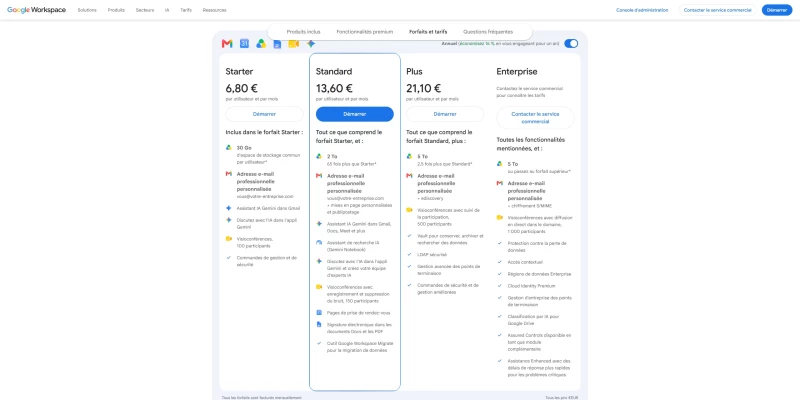Click the Drive icon next to Enterprise 5 To
Screen dimensions: 800x400
pos(499,164)
